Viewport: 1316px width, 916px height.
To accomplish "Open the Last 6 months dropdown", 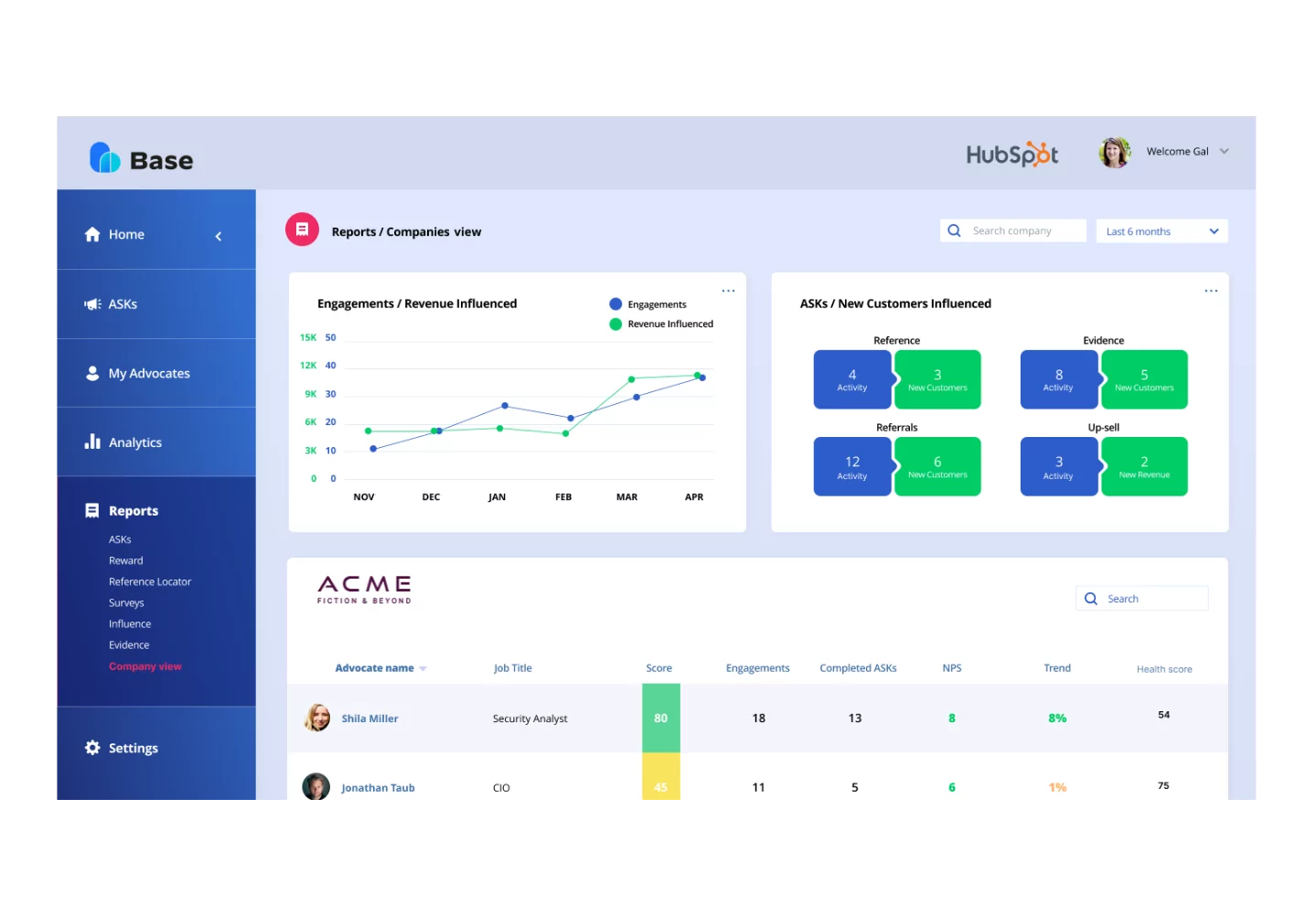I will [x=1161, y=230].
